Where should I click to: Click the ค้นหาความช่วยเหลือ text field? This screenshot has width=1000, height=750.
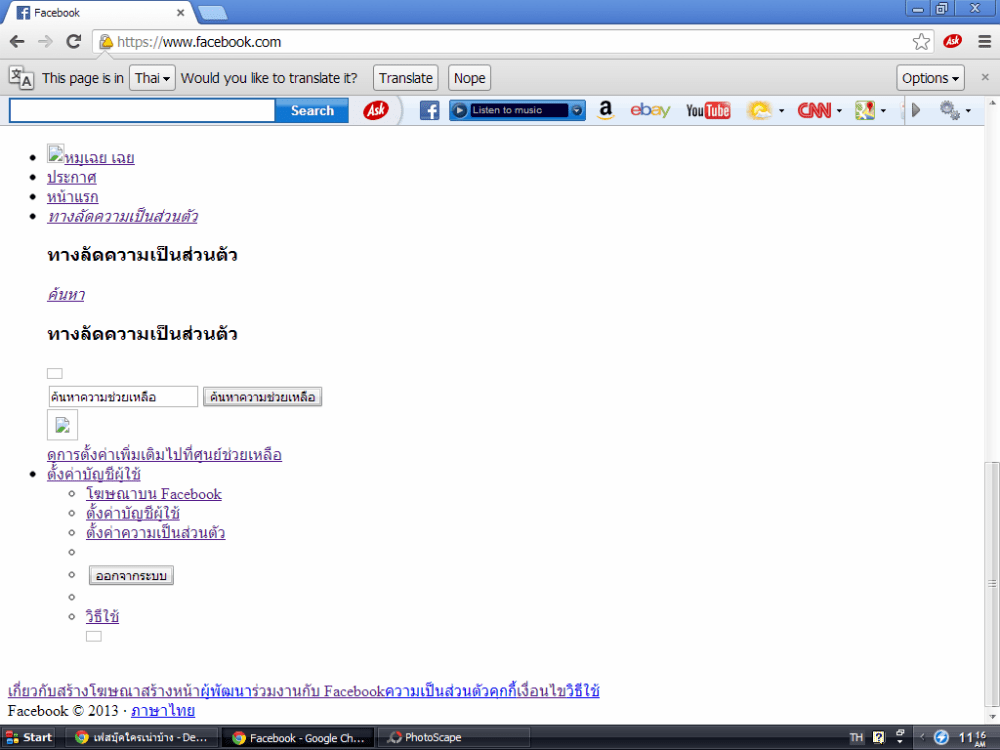pos(123,397)
